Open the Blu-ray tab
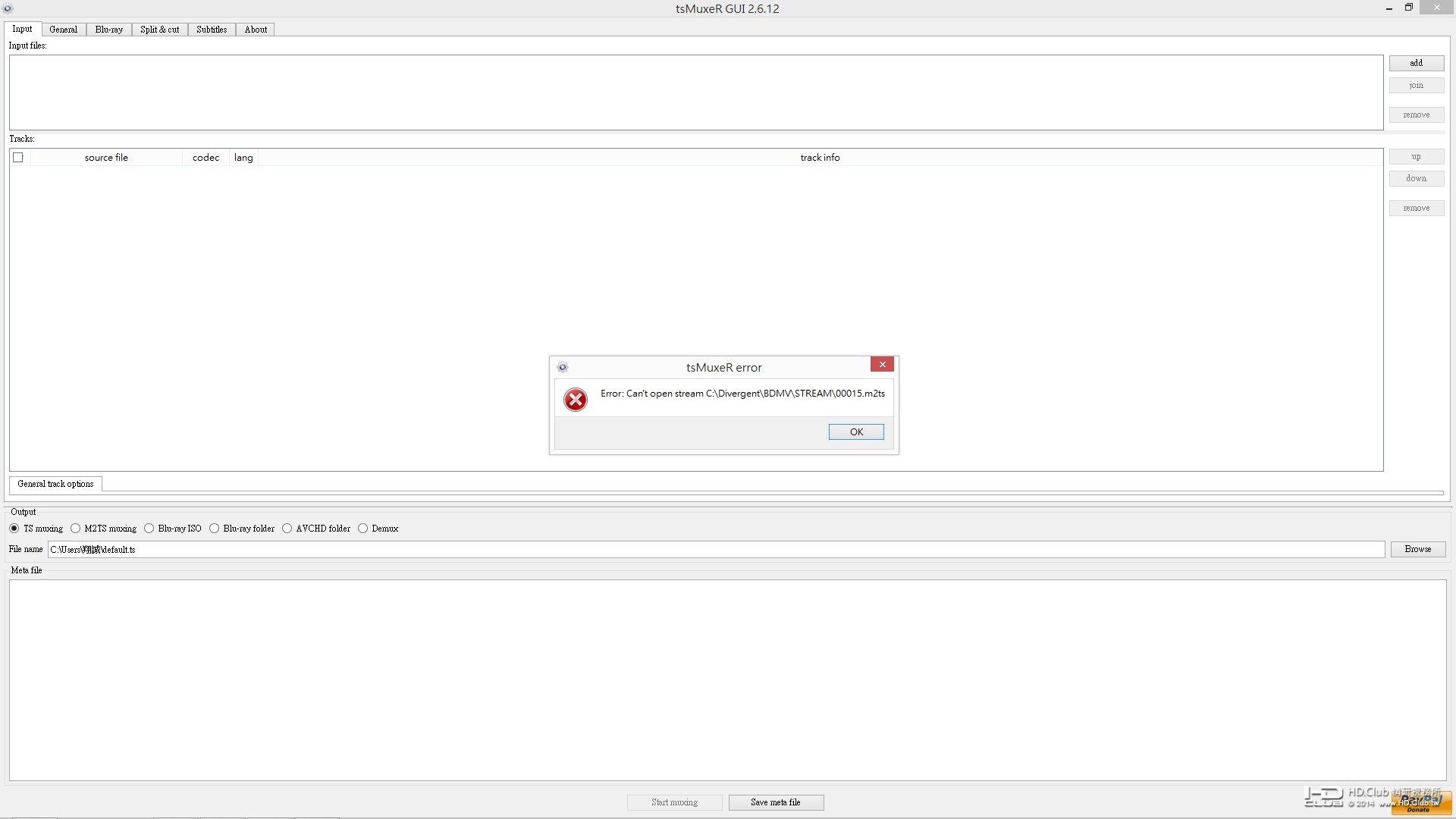Viewport: 1456px width, 819px height. click(108, 30)
